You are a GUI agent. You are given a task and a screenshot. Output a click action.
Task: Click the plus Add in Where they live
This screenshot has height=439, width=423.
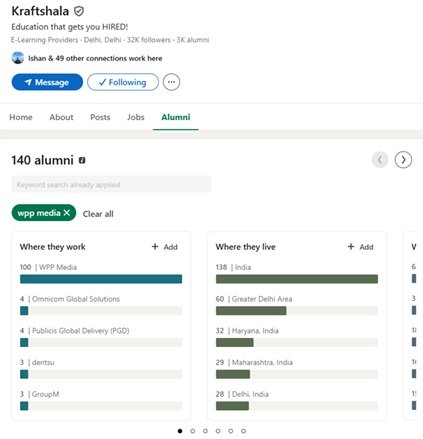(360, 247)
